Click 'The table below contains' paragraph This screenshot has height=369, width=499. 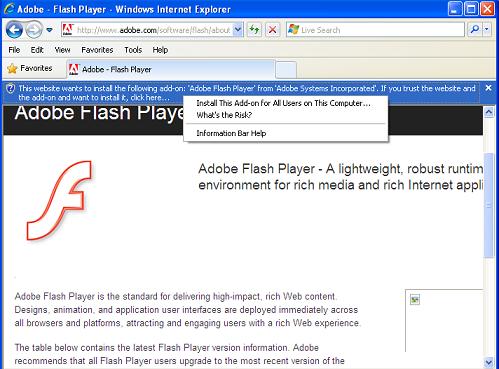coord(180,354)
